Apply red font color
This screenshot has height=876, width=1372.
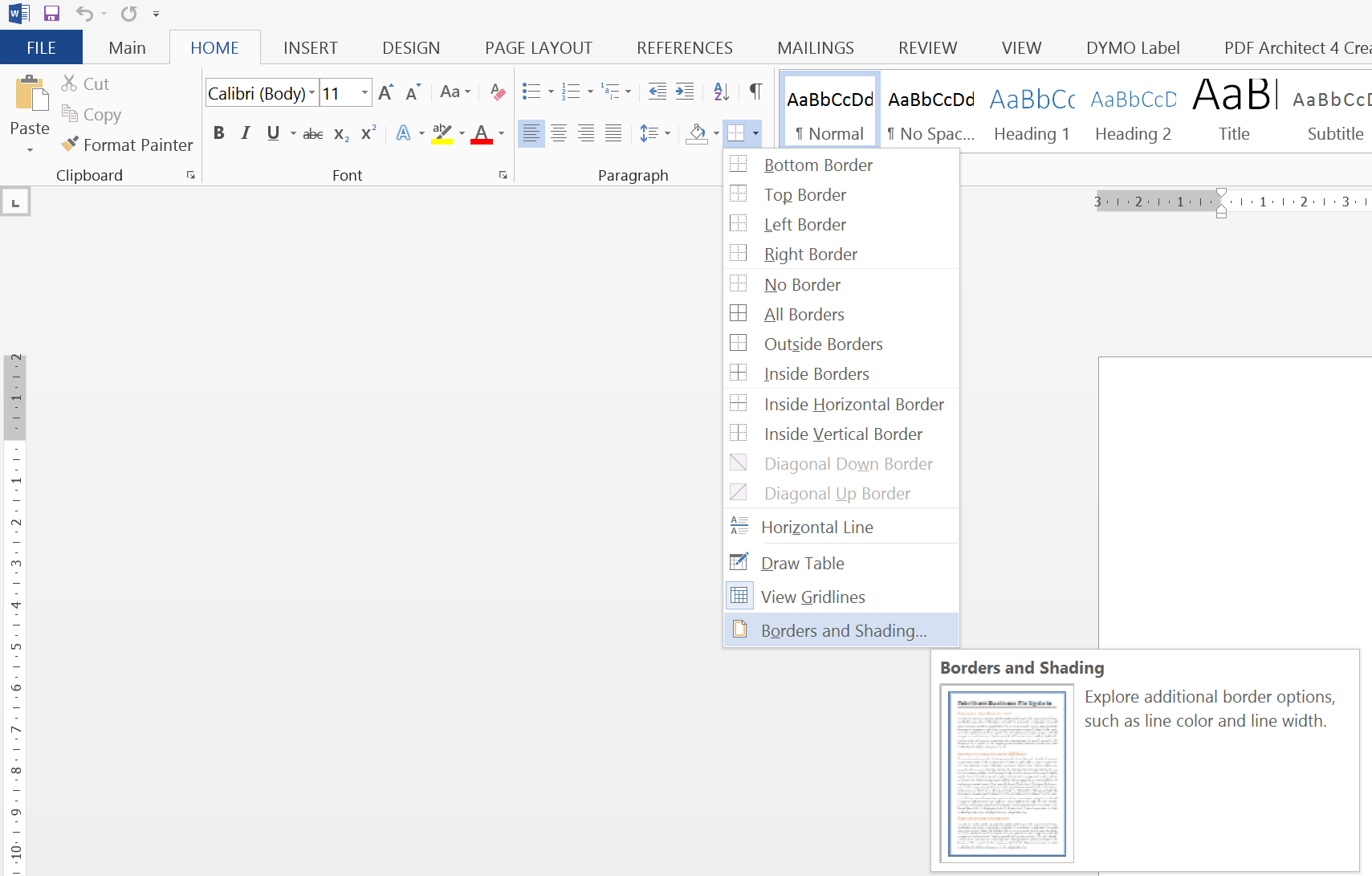pyautogui.click(x=481, y=133)
